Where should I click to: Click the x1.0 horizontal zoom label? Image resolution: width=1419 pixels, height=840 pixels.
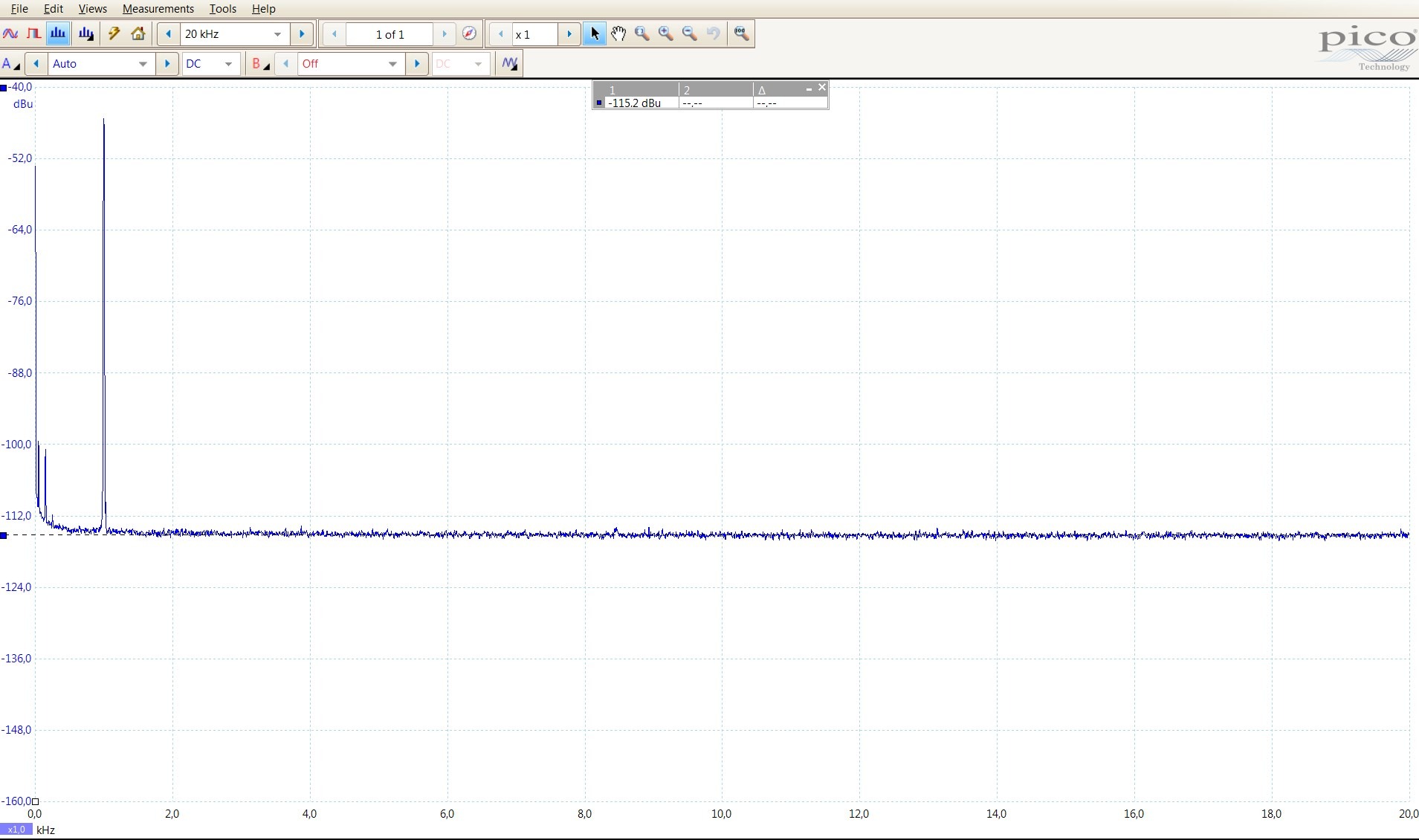click(16, 830)
